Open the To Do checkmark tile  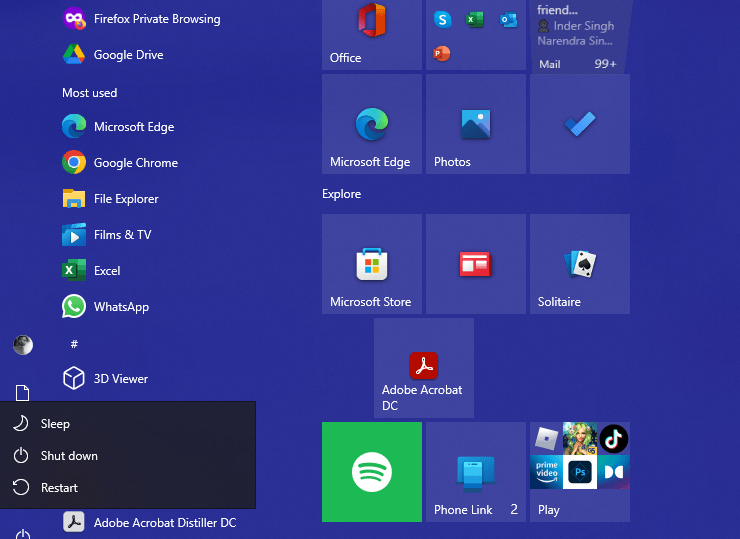coord(580,124)
